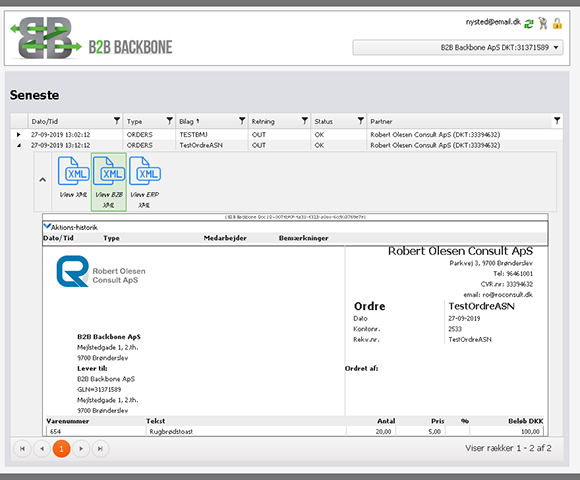Screen dimensions: 580x480
Task: Click the green refresh arrows icon
Action: (529, 24)
